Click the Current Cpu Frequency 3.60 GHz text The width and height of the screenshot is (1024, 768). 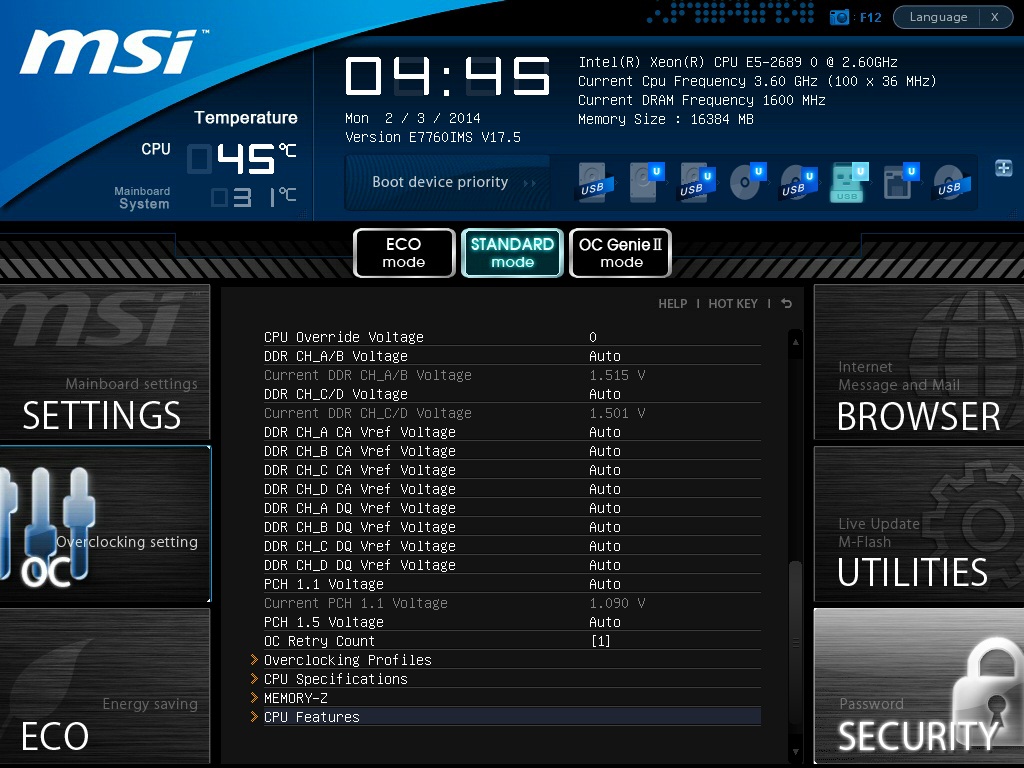point(757,81)
